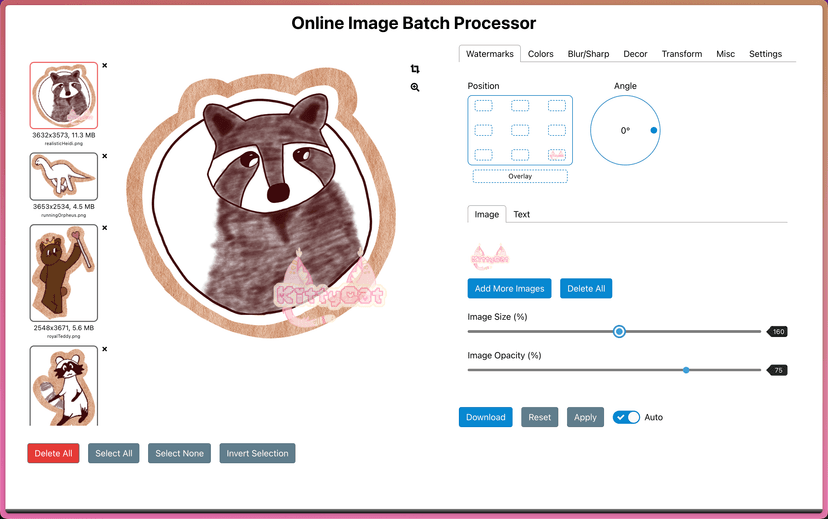Toggle the Auto apply switch

click(626, 417)
